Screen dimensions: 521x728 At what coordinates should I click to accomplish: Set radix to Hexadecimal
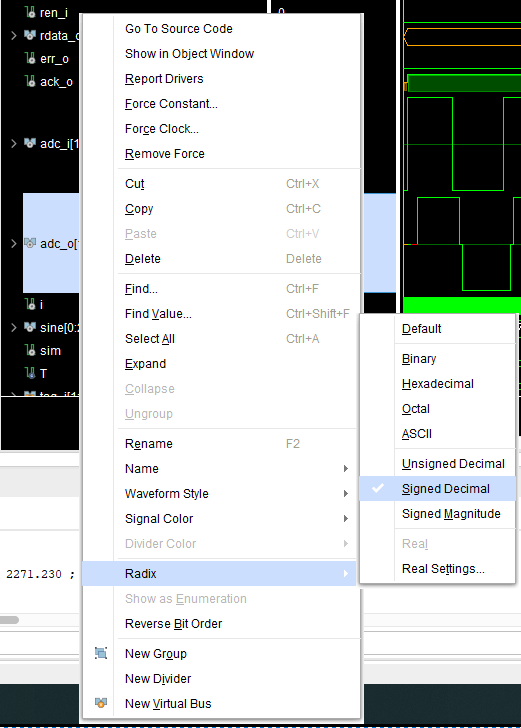point(437,384)
